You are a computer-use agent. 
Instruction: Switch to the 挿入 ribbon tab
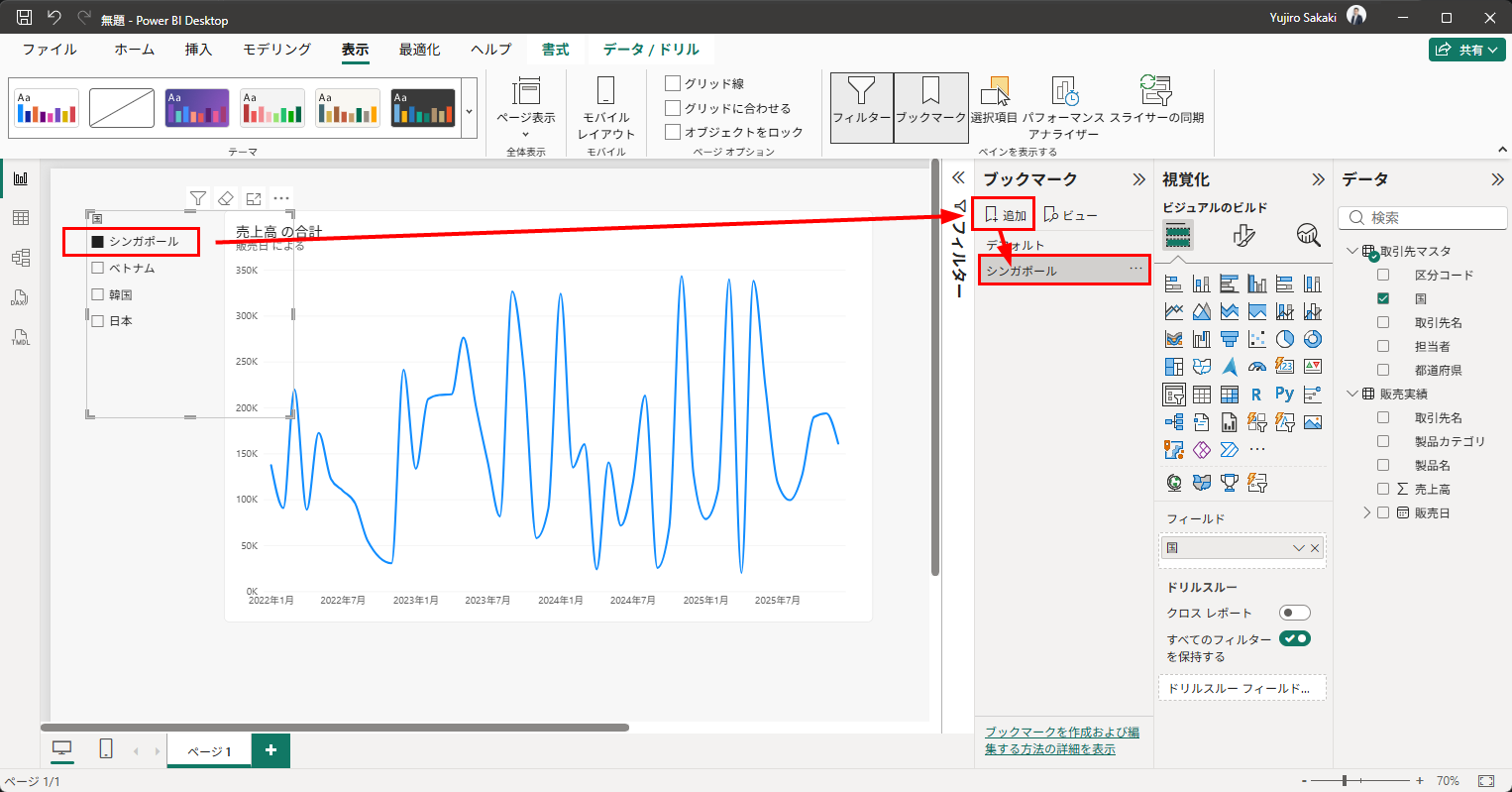[x=198, y=50]
